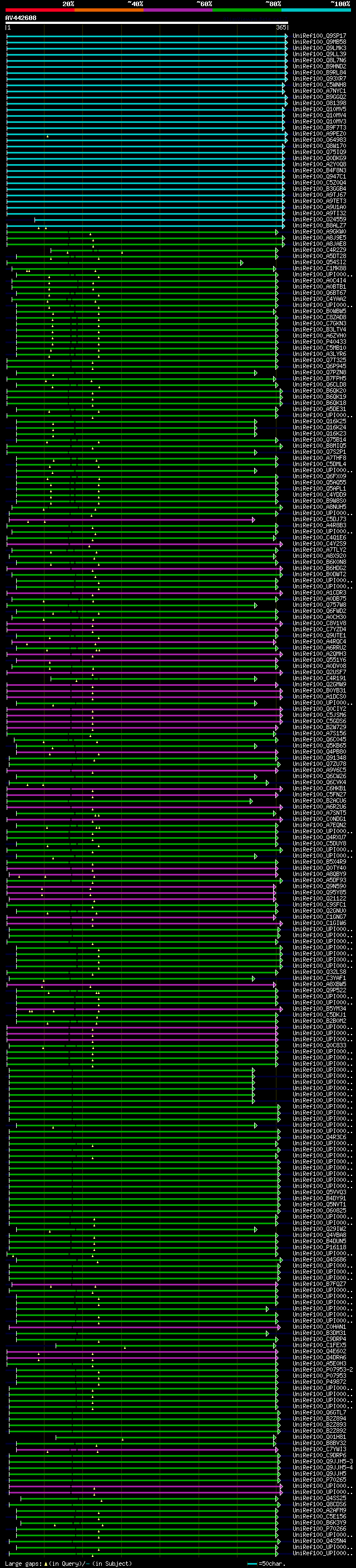The image size is (356, 1568).
Task: Select the UniRef100_A1CDR3 label
Action: click(319, 592)
